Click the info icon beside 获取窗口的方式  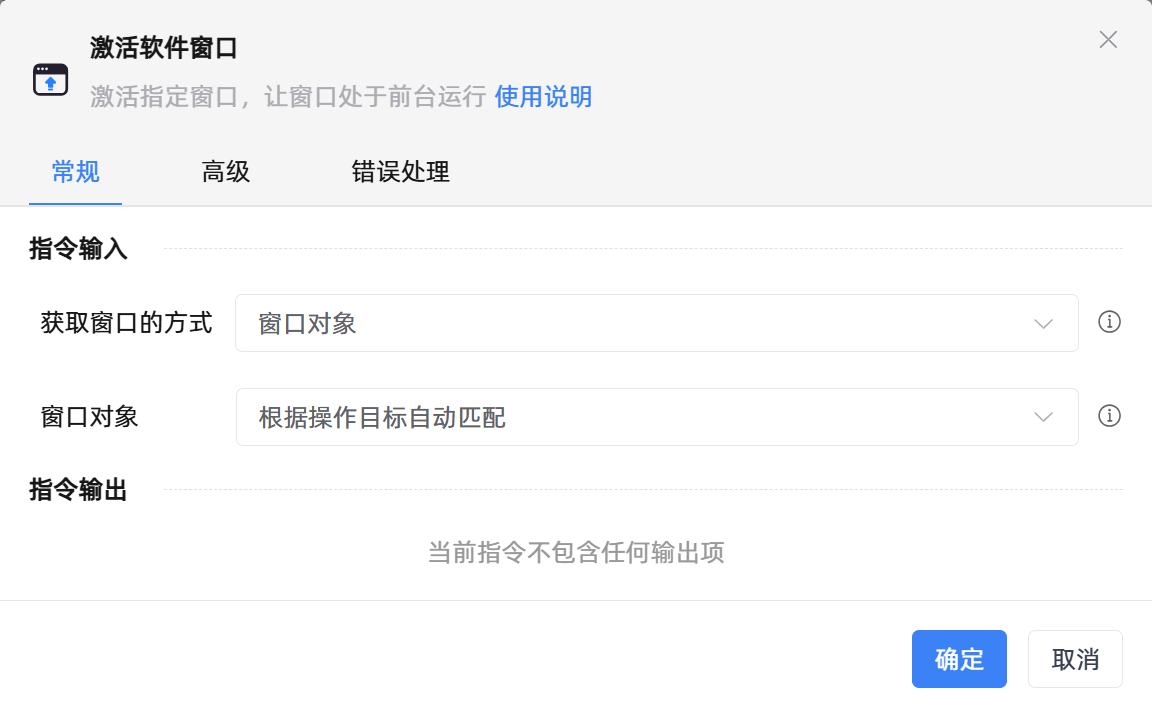click(x=1109, y=322)
